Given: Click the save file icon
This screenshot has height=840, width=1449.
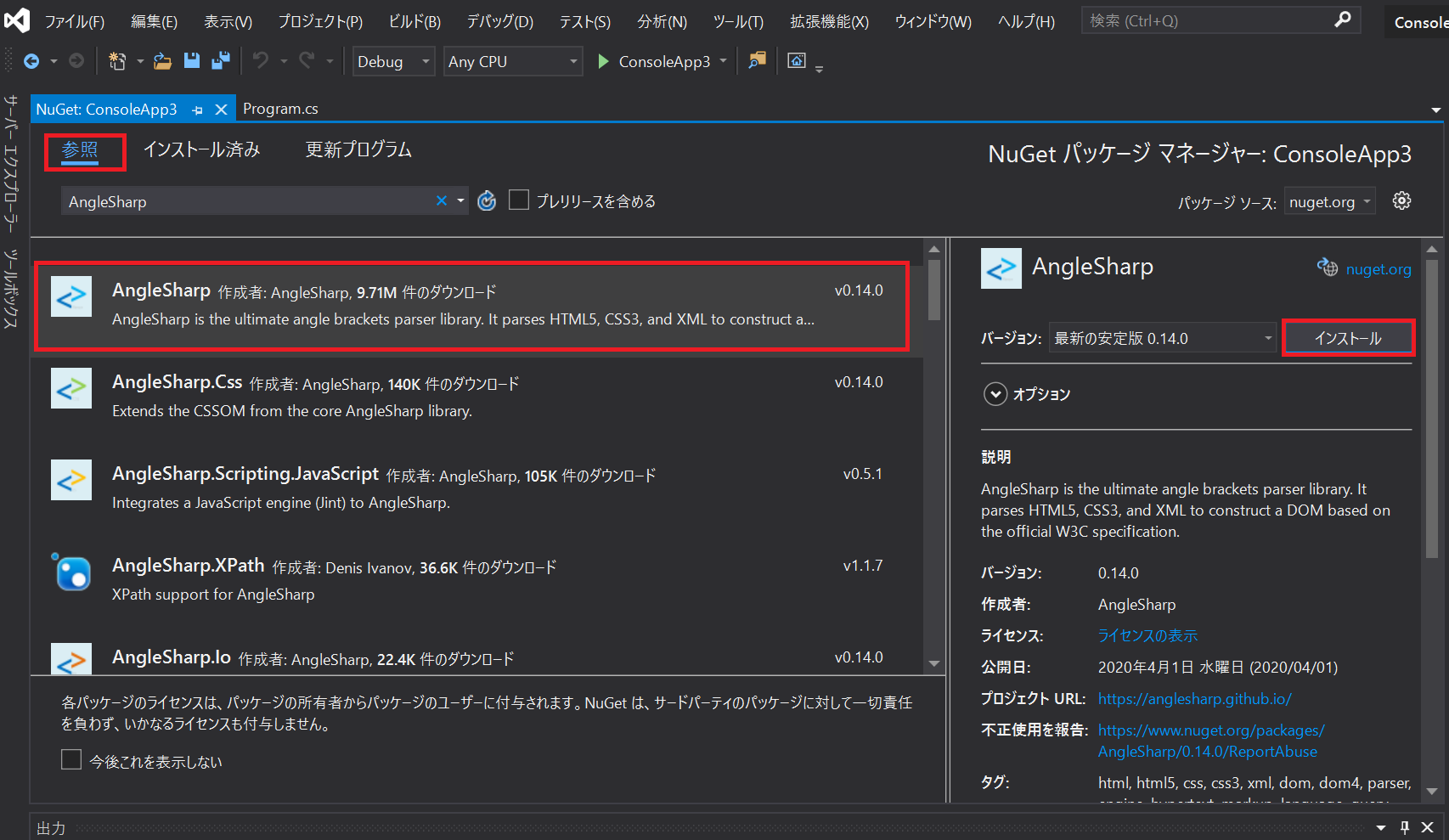Looking at the screenshot, I should [x=192, y=60].
